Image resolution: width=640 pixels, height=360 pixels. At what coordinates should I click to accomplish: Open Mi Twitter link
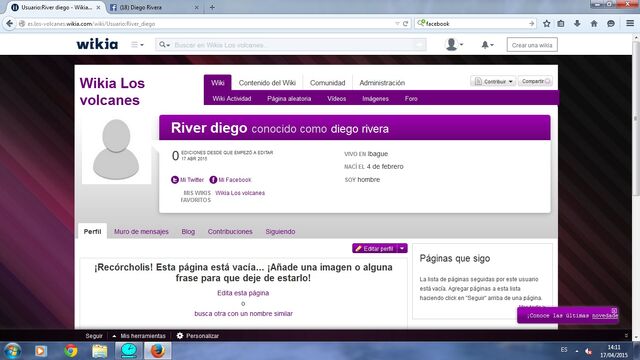click(187, 180)
